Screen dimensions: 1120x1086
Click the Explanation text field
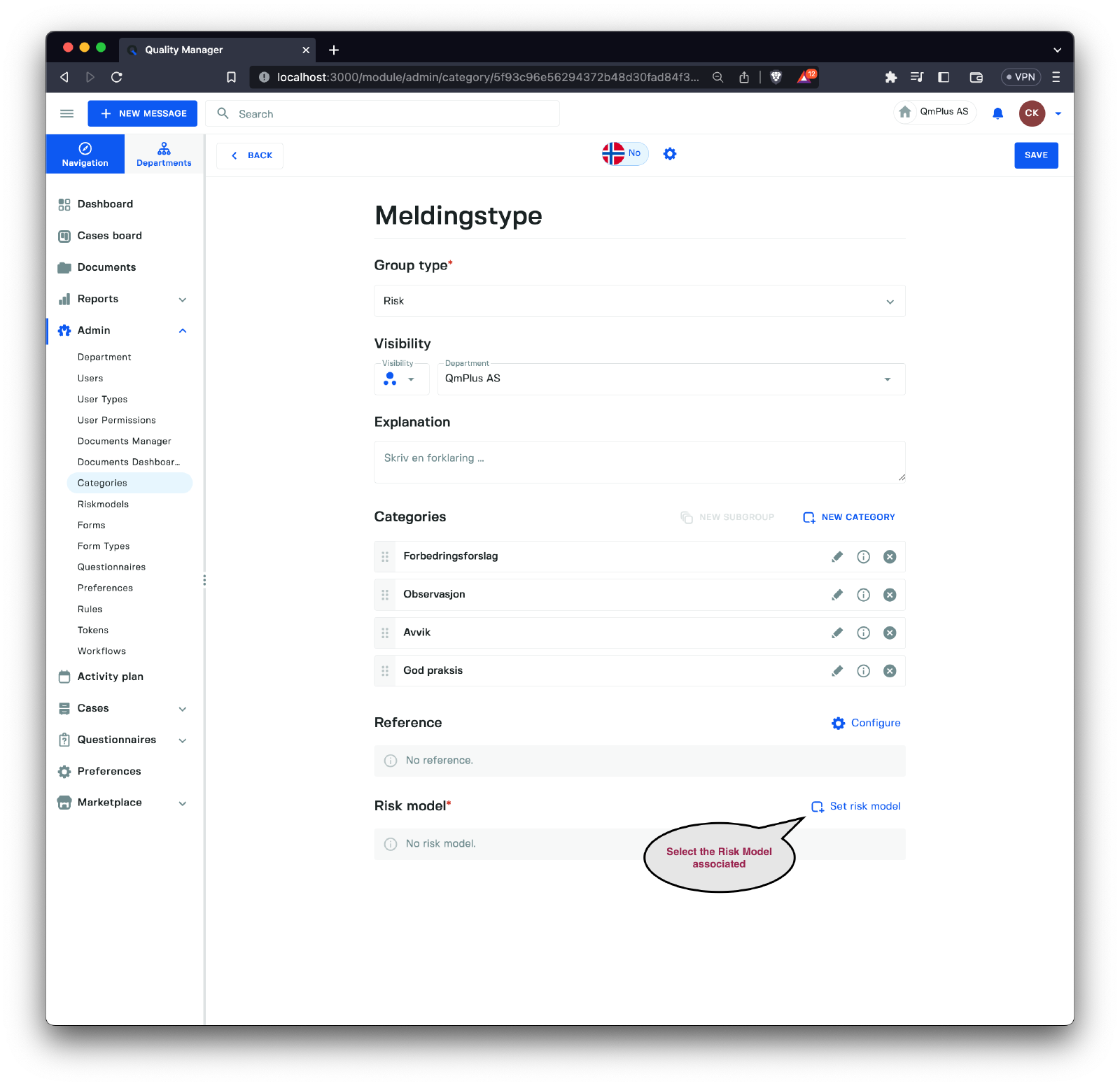639,462
